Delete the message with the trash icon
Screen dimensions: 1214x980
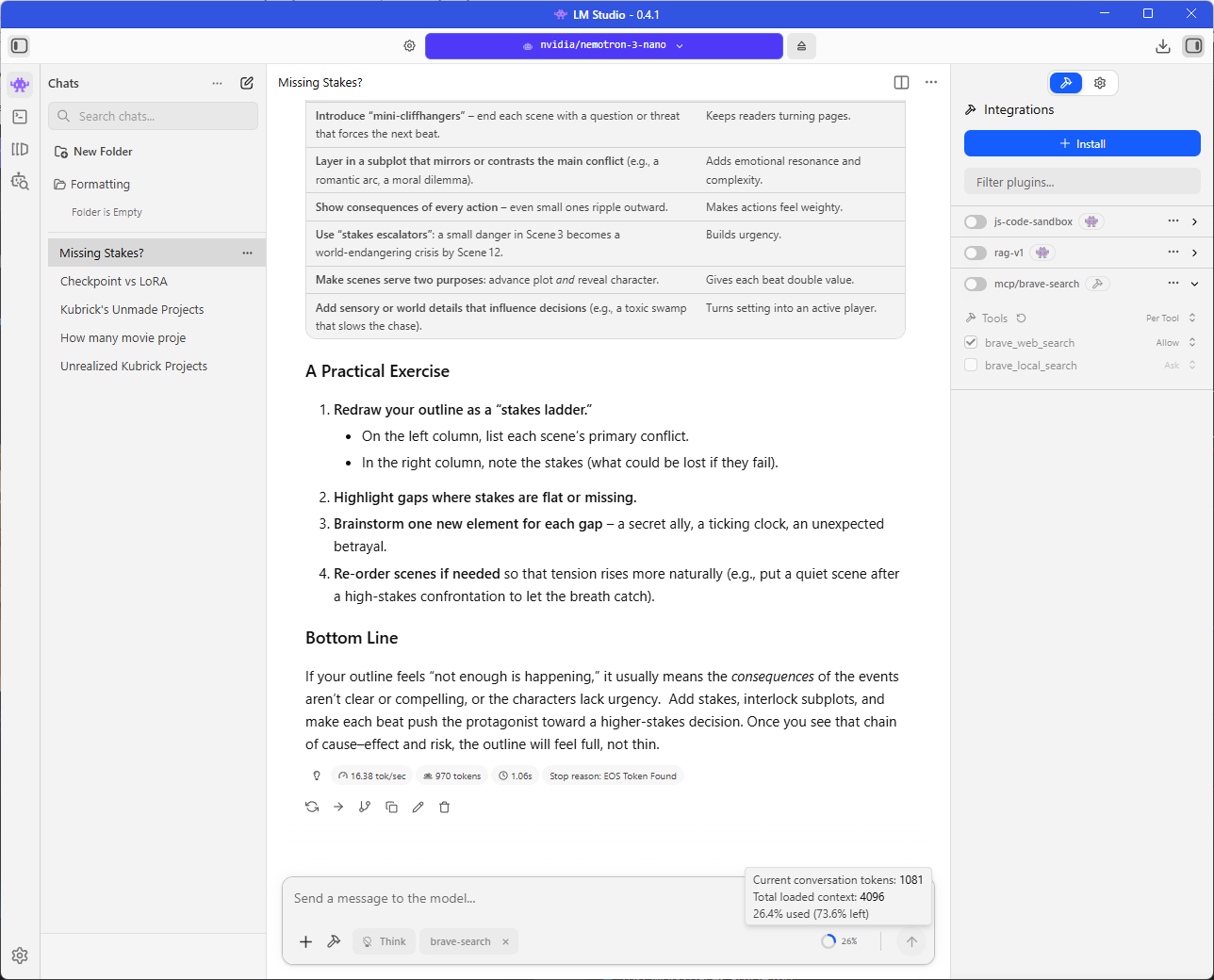click(x=445, y=808)
